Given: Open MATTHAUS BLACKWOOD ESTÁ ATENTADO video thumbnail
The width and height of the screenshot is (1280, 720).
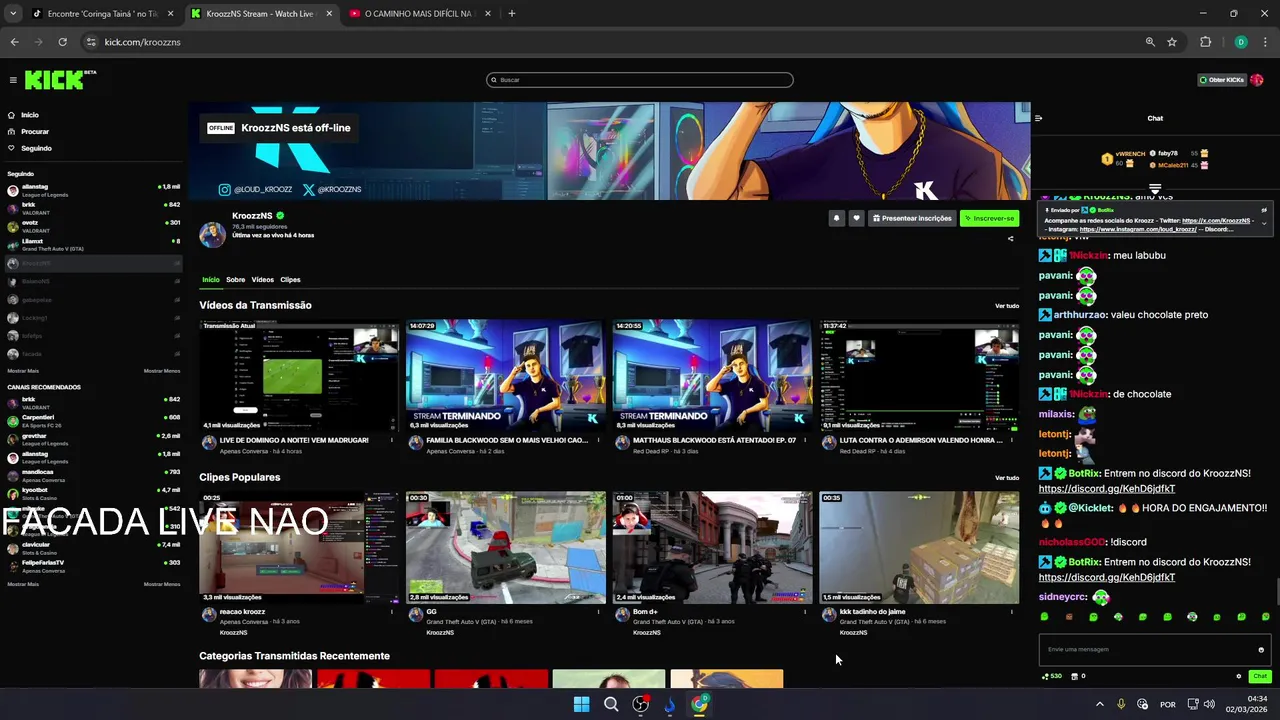Looking at the screenshot, I should [712, 376].
